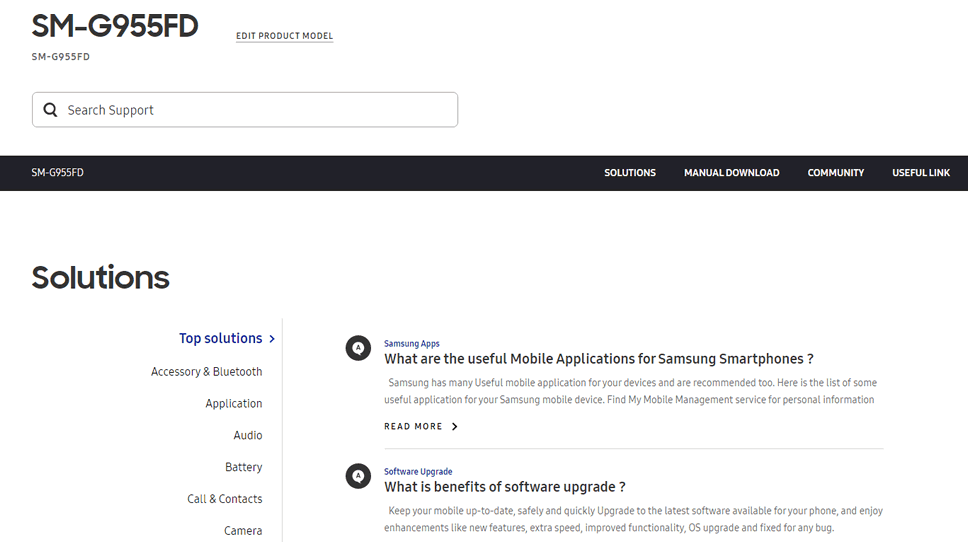Select Application category
The height and width of the screenshot is (555, 968).
[234, 404]
